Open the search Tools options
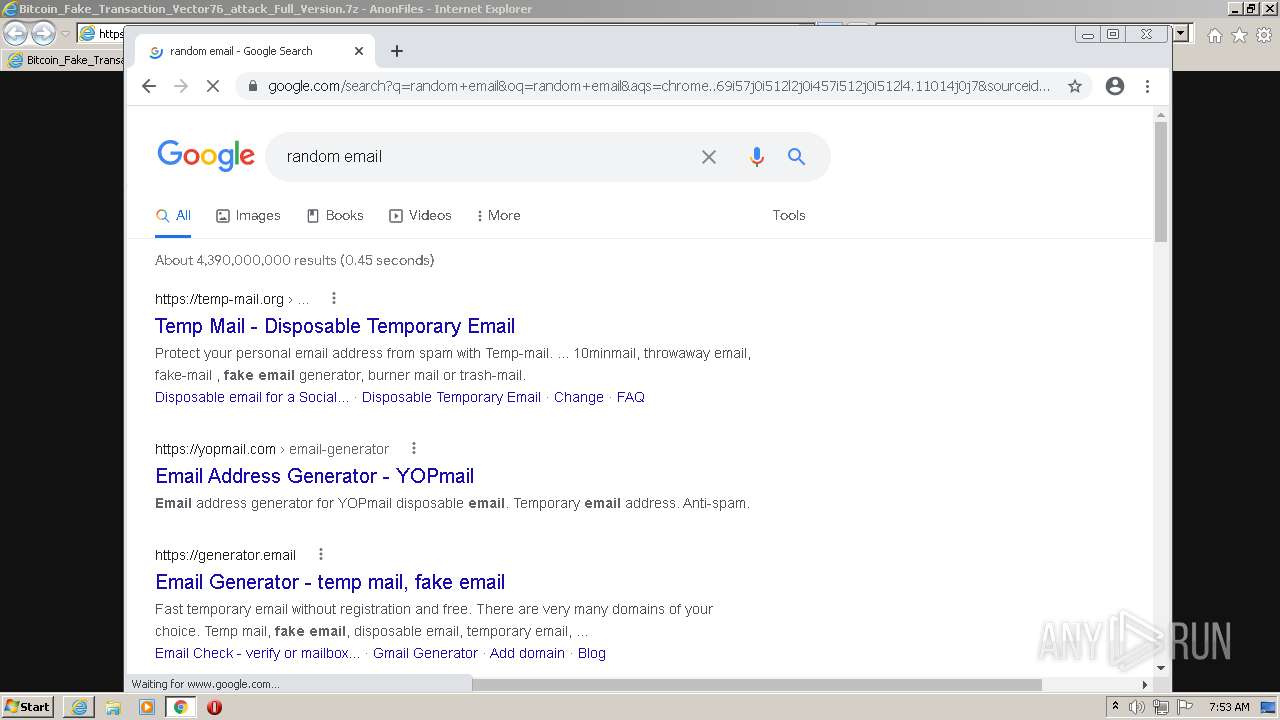 (x=789, y=215)
